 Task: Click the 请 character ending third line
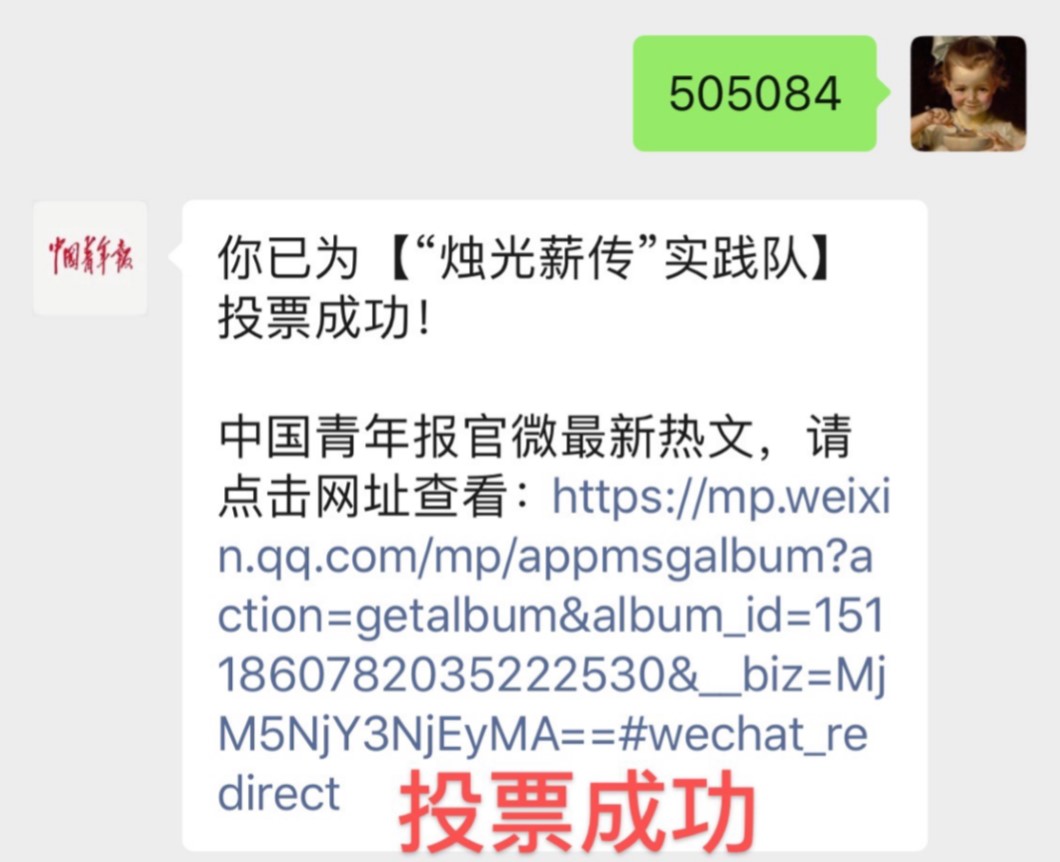pyautogui.click(x=829, y=437)
